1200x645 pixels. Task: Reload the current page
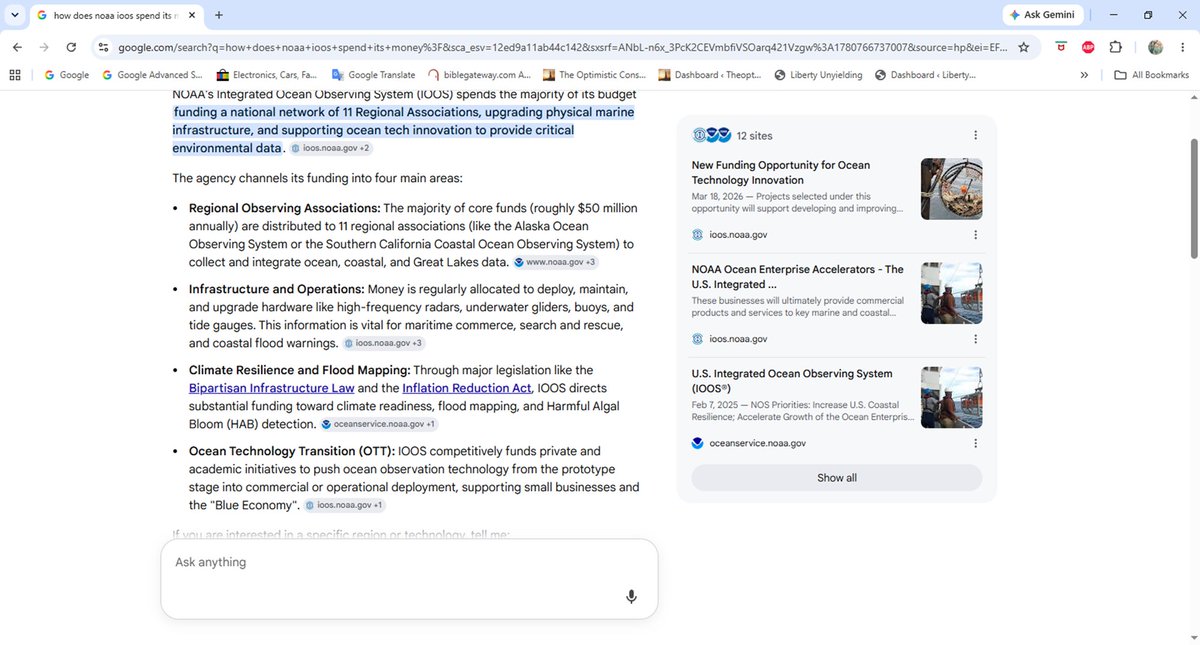(x=71, y=47)
